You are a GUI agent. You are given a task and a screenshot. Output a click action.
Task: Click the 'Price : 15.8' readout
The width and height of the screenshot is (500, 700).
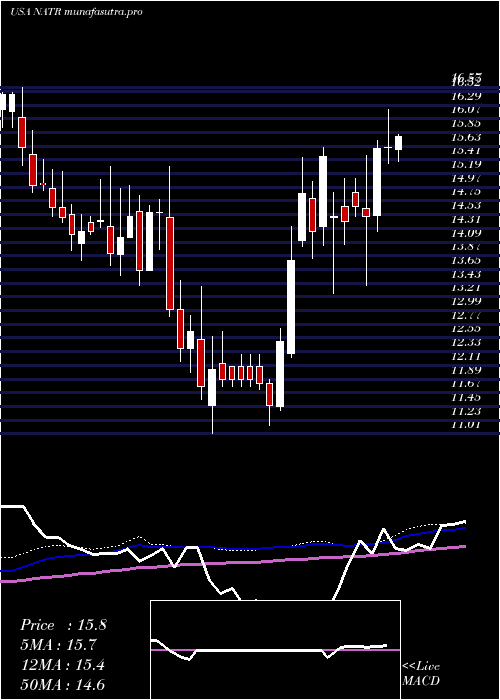click(x=63, y=625)
